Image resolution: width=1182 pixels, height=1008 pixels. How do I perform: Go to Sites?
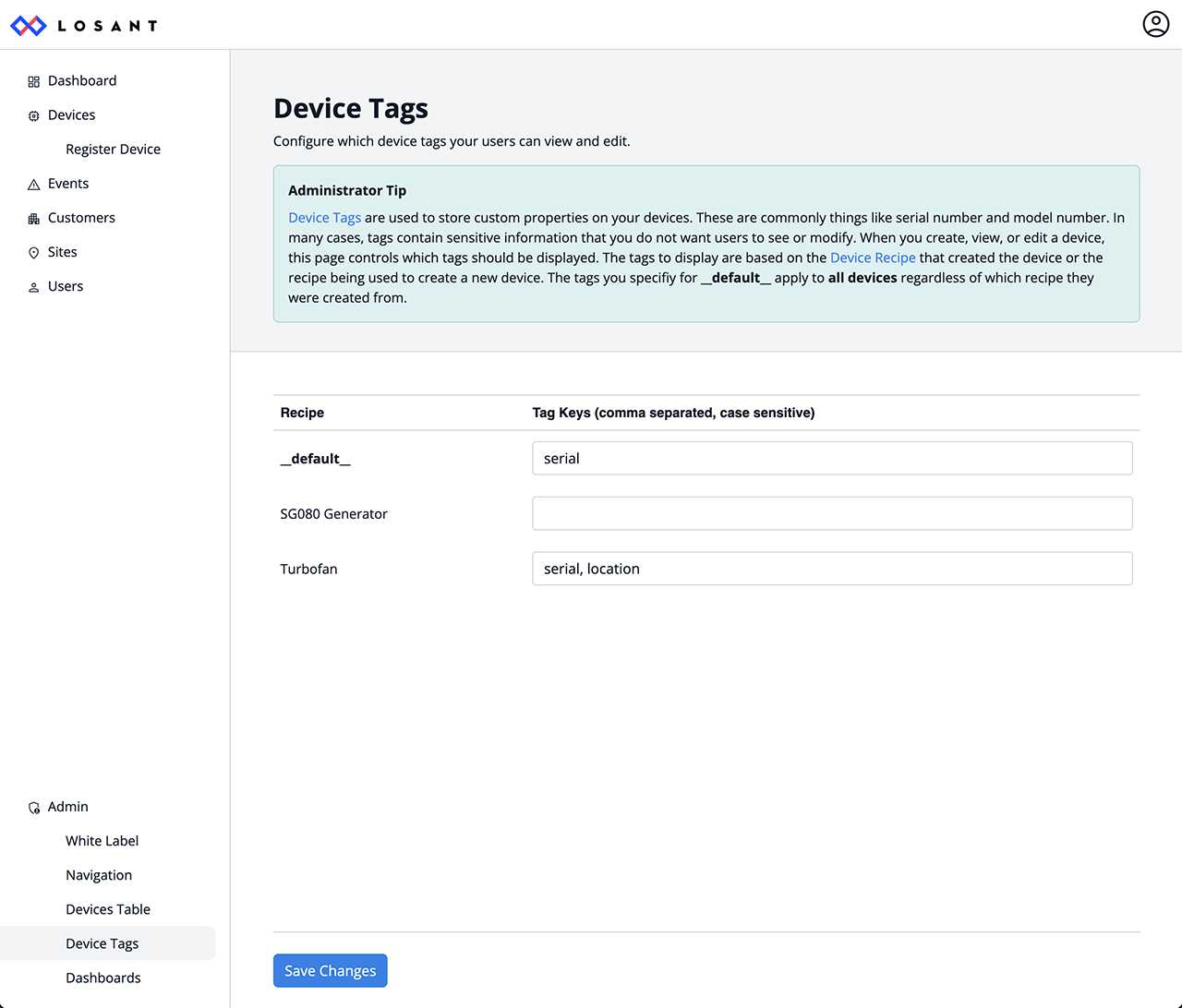coord(62,251)
